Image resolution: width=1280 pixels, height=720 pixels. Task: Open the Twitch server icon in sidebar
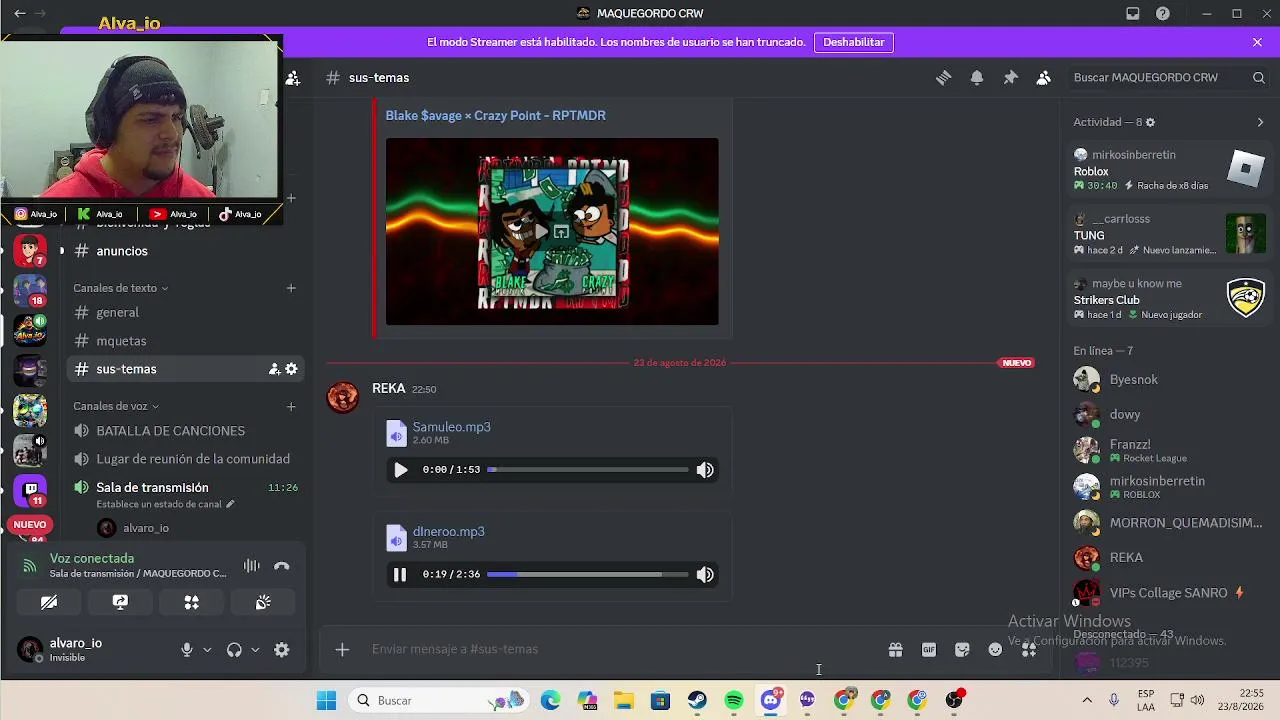pos(29,491)
